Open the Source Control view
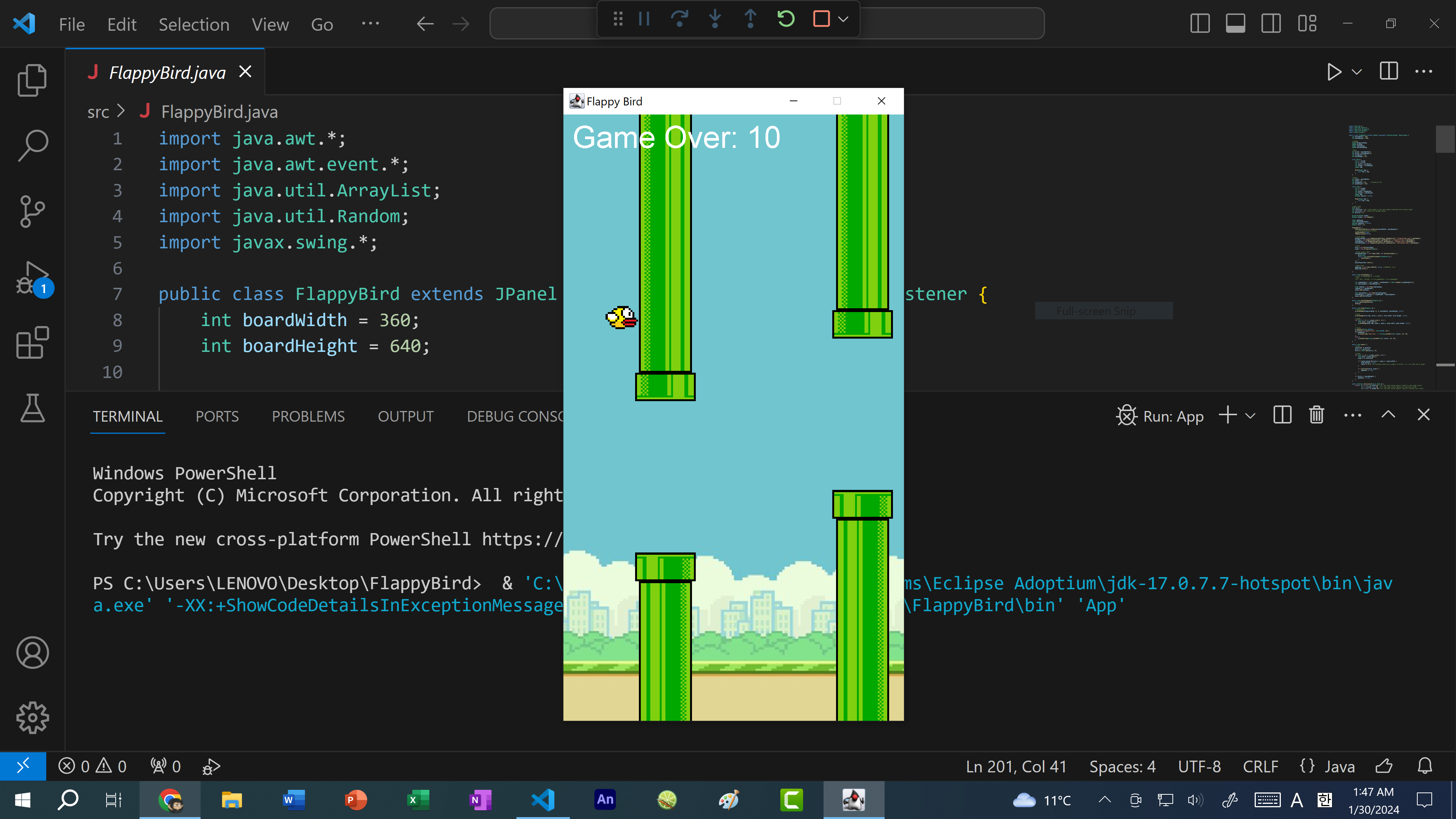This screenshot has height=819, width=1456. click(32, 212)
